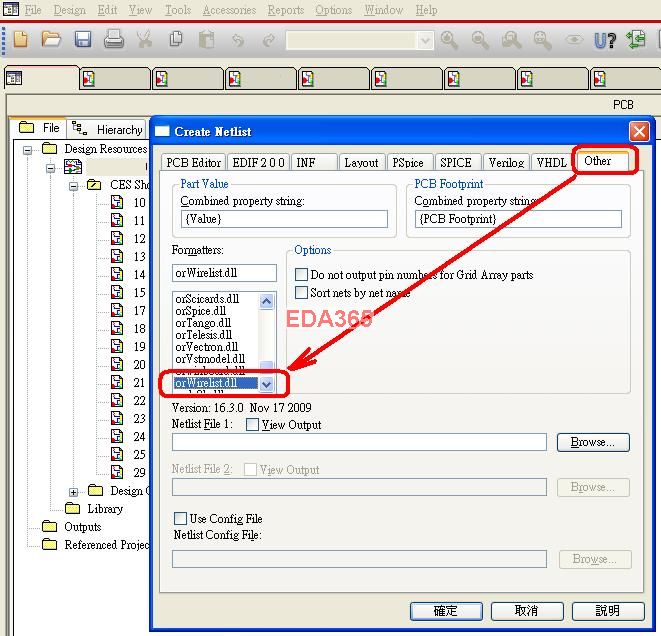The image size is (661, 636).
Task: Select schematic page 10 icon in tree
Action: pyautogui.click(x=117, y=202)
